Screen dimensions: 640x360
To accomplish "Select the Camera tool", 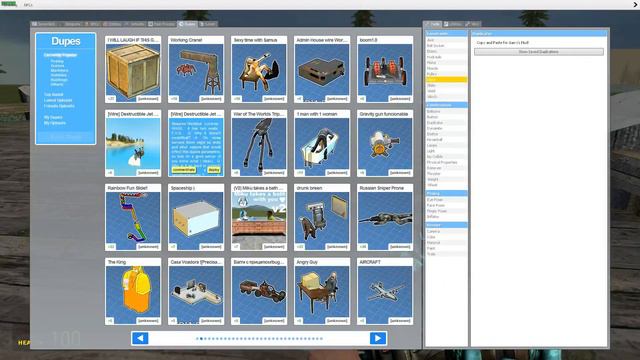I will pyautogui.click(x=446, y=231).
